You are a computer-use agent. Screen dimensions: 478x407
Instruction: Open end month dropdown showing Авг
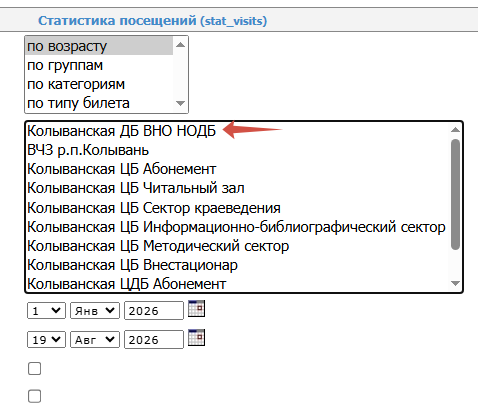coord(95,340)
